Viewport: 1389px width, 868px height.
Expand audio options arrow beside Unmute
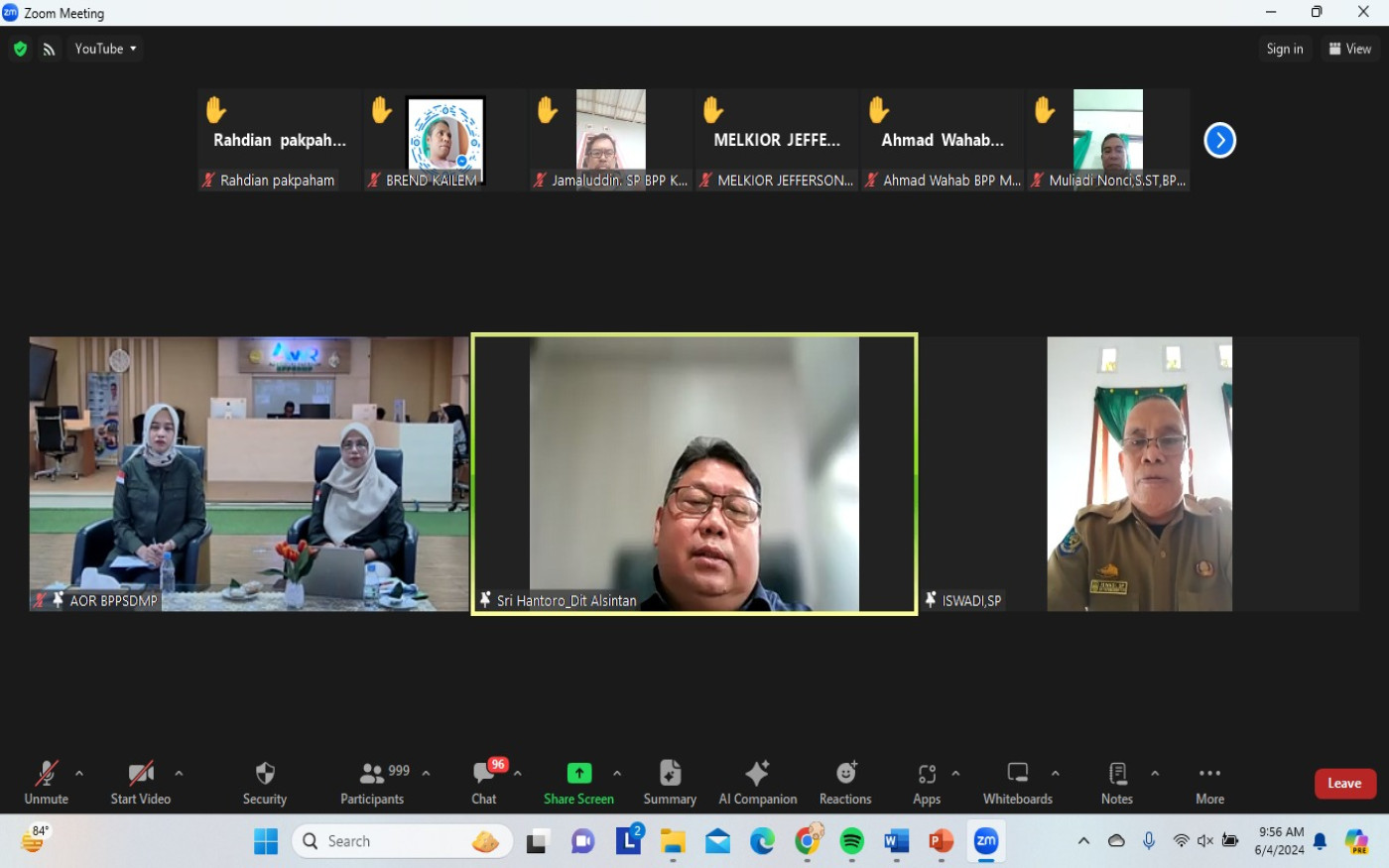tap(79, 773)
